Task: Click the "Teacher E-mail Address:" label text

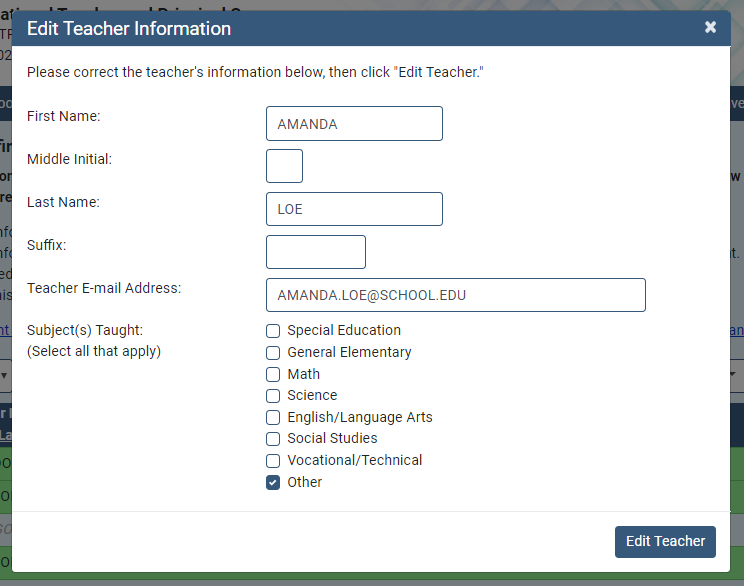Action: 104,288
